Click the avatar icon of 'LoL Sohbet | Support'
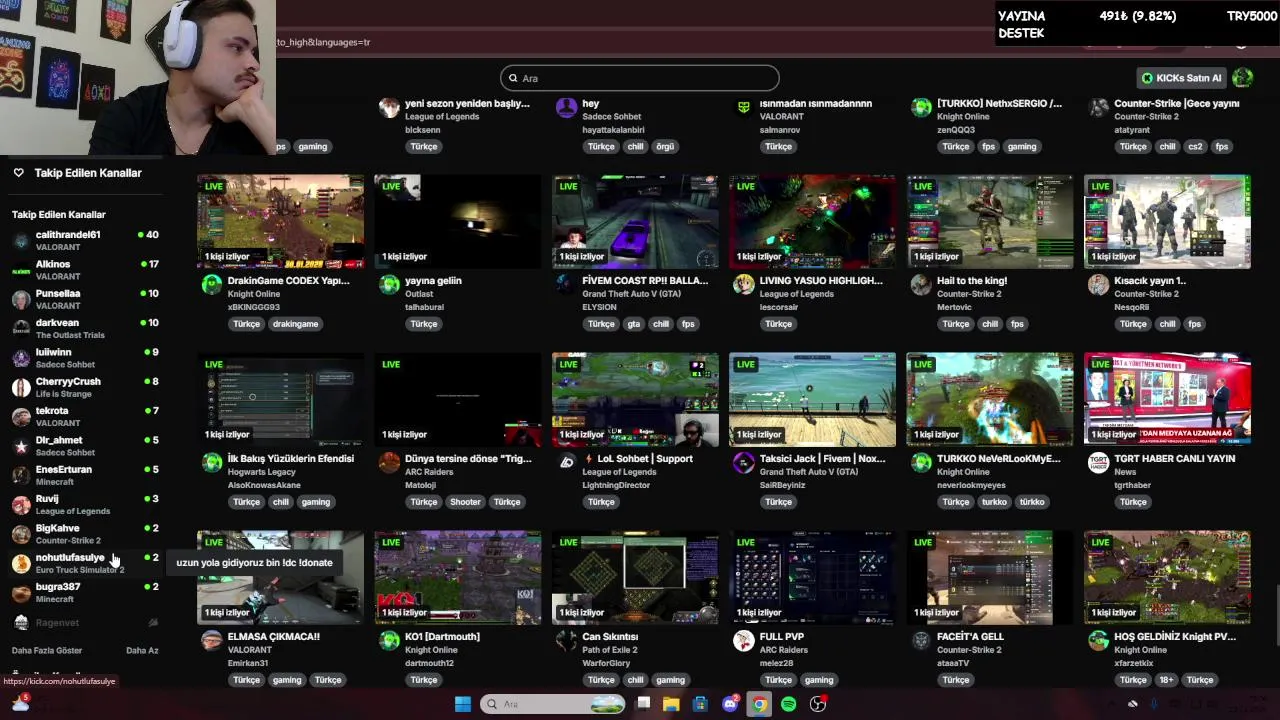This screenshot has width=1280, height=720. tap(567, 462)
